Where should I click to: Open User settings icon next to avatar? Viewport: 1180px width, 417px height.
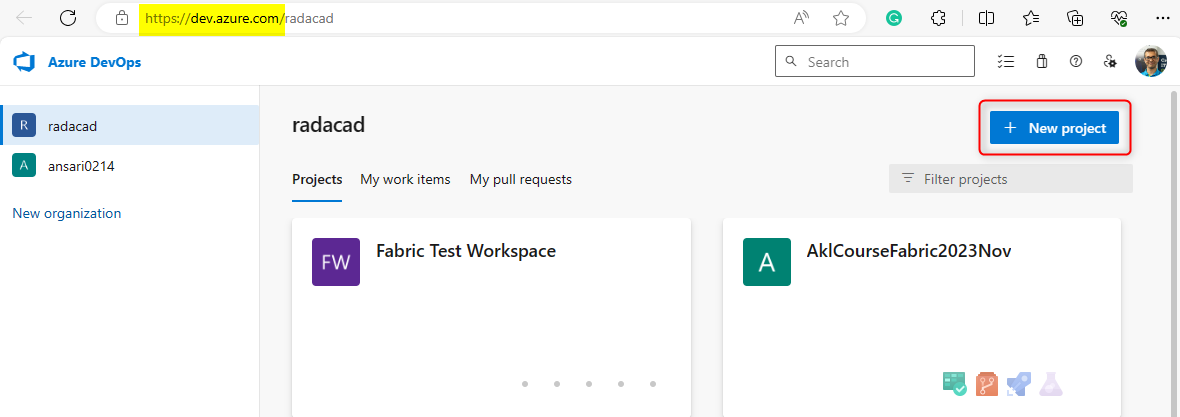click(1110, 62)
